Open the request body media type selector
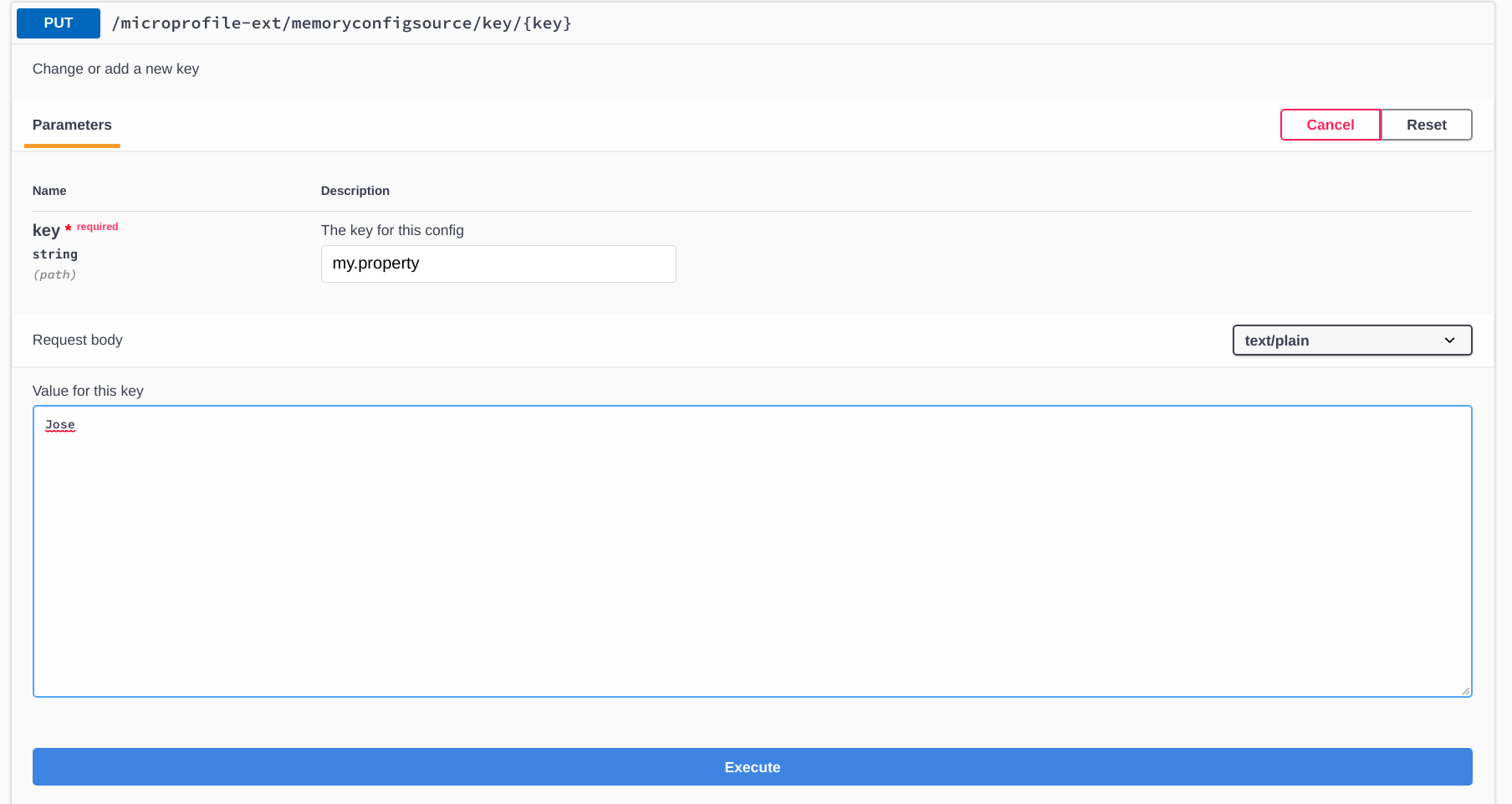1512x804 pixels. pyautogui.click(x=1351, y=341)
